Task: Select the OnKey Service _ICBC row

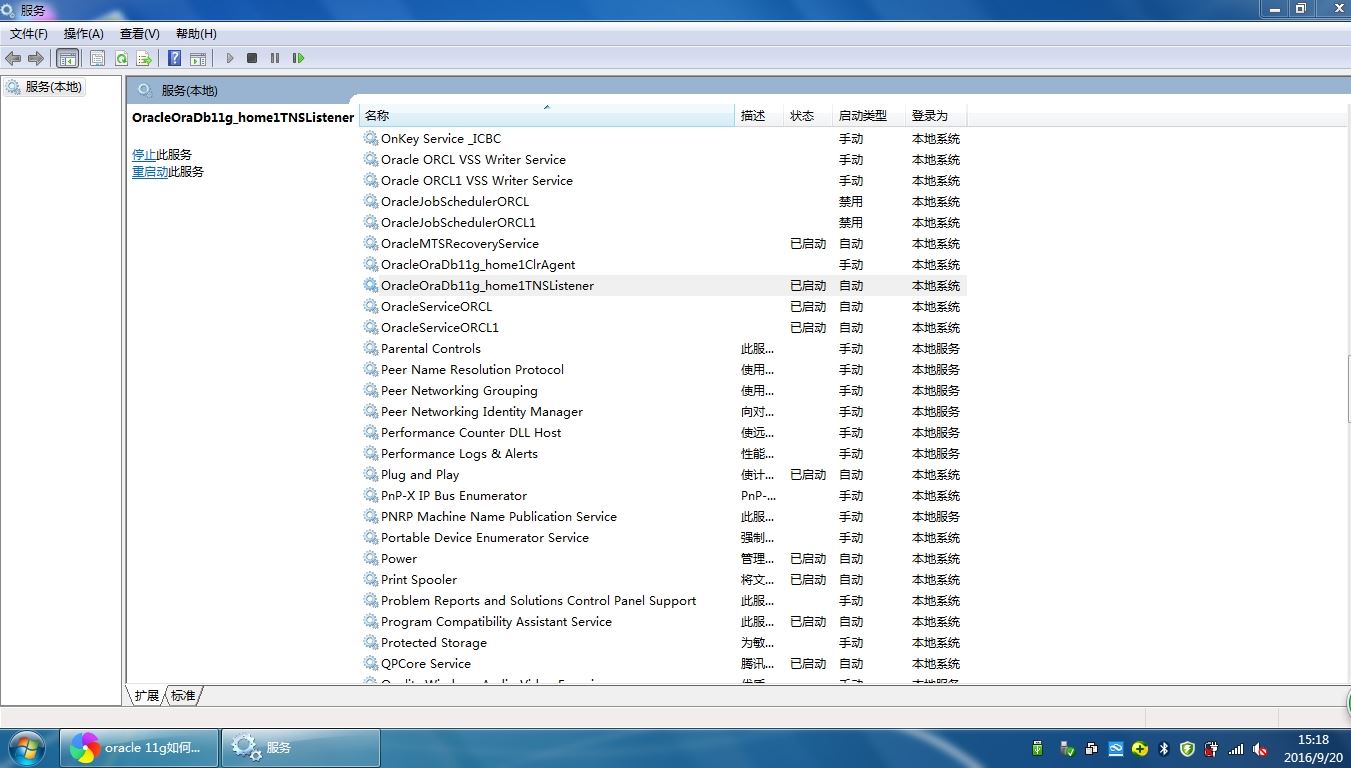Action: tap(664, 139)
